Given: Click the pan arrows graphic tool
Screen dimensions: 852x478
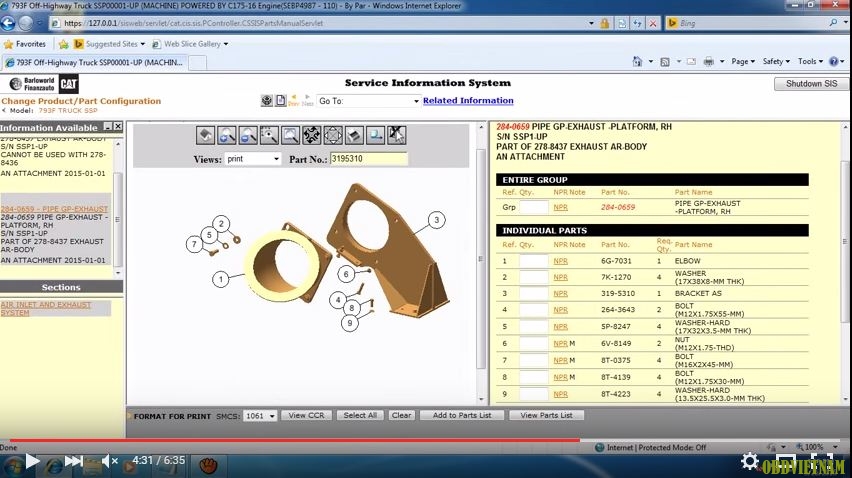Looking at the screenshot, I should pyautogui.click(x=311, y=135).
